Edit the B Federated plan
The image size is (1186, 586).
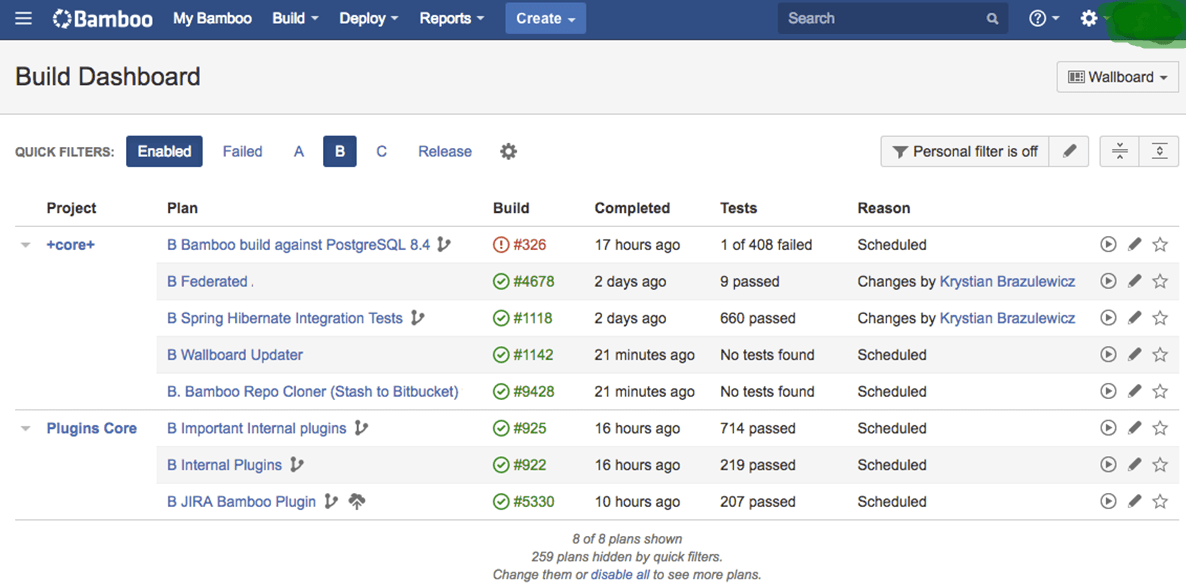(1134, 281)
